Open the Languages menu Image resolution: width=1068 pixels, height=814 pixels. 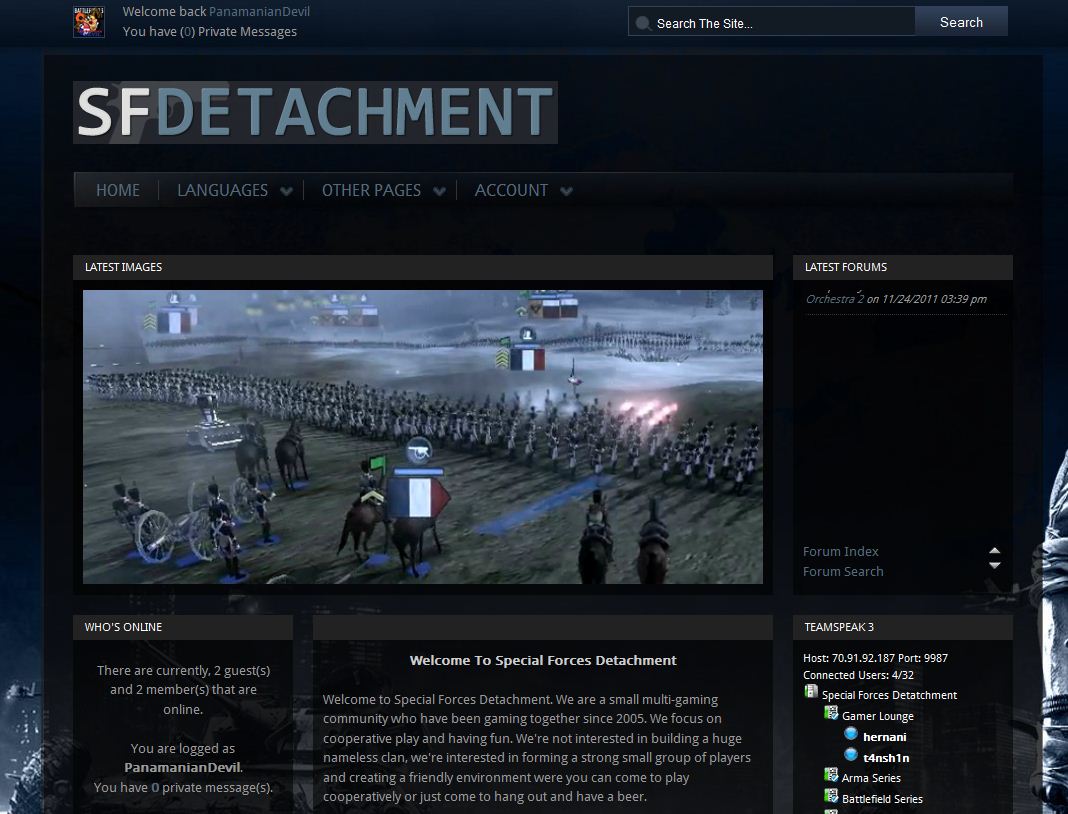click(x=223, y=190)
